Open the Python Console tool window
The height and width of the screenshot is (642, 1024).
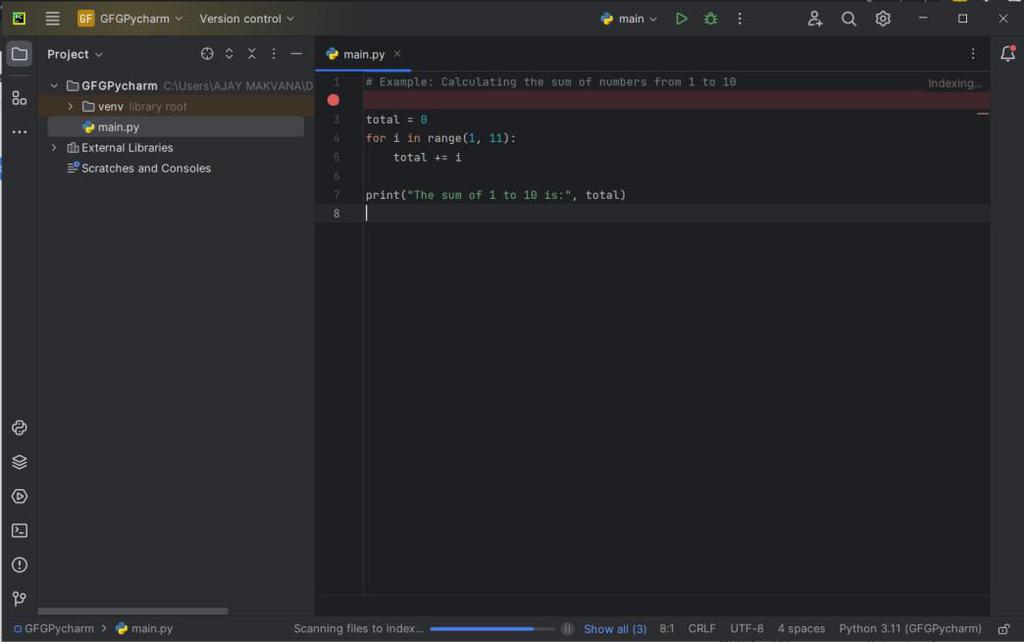[x=19, y=428]
